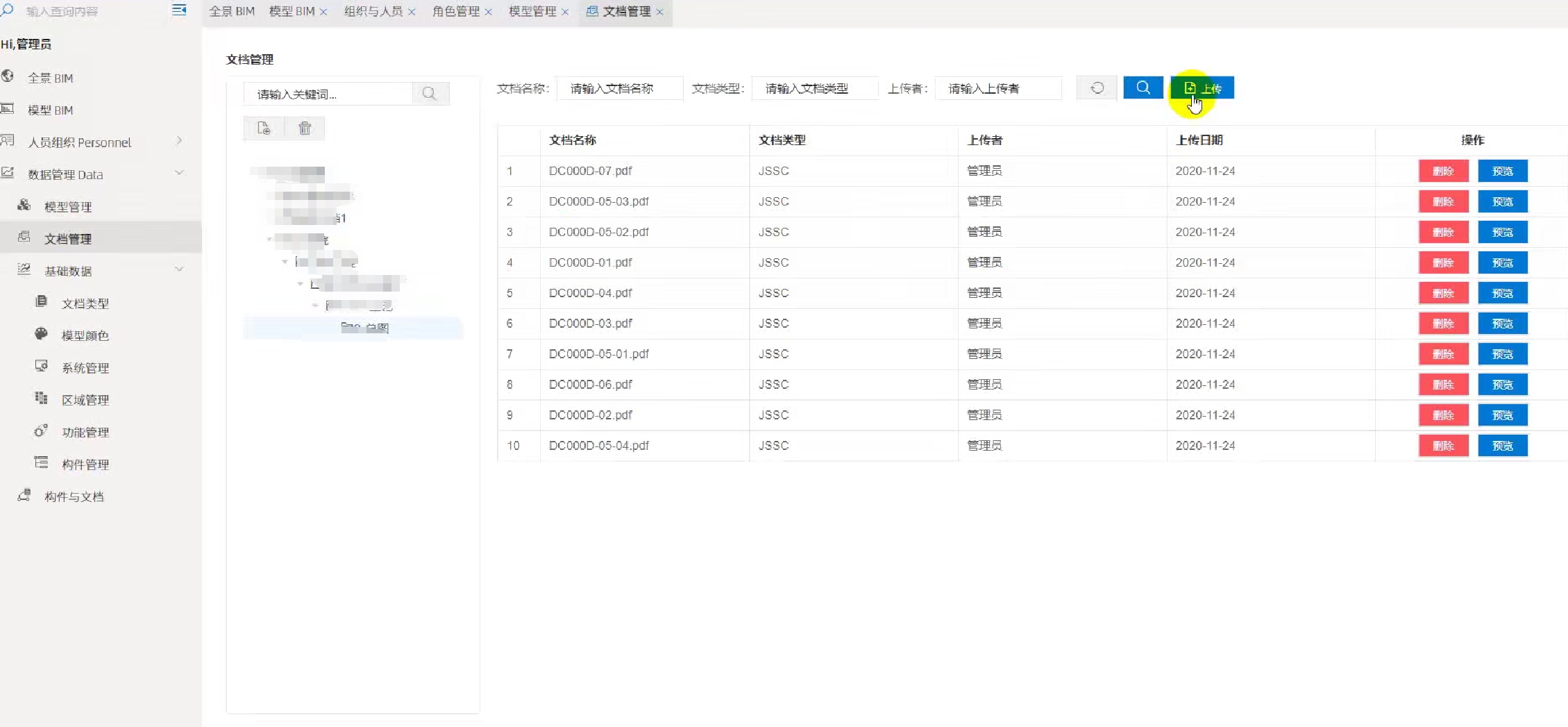Select the highlighted tree folder node
This screenshot has height=727, width=1568.
365,328
